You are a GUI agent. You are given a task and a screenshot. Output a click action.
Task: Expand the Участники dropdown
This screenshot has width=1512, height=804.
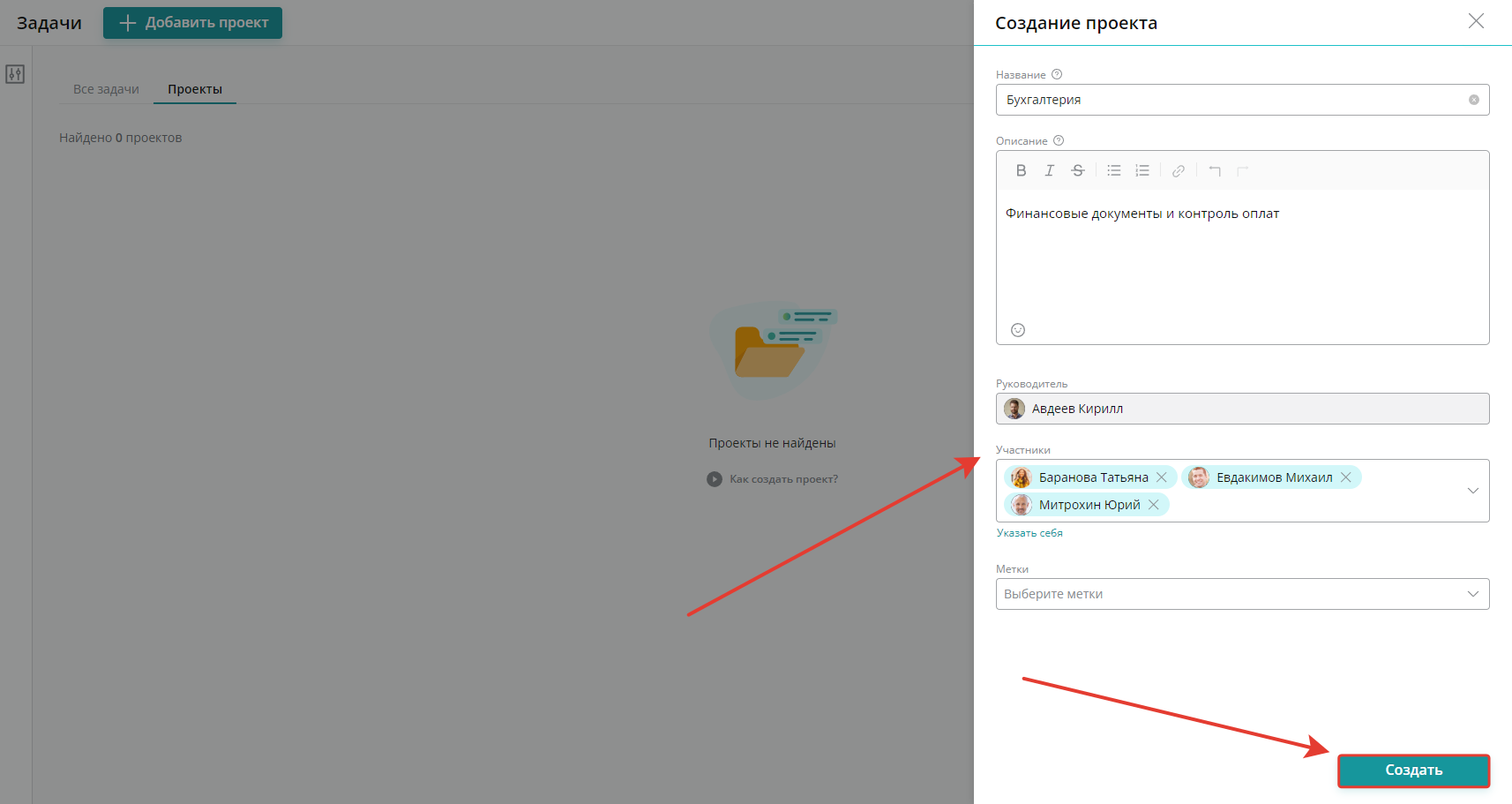(1472, 491)
